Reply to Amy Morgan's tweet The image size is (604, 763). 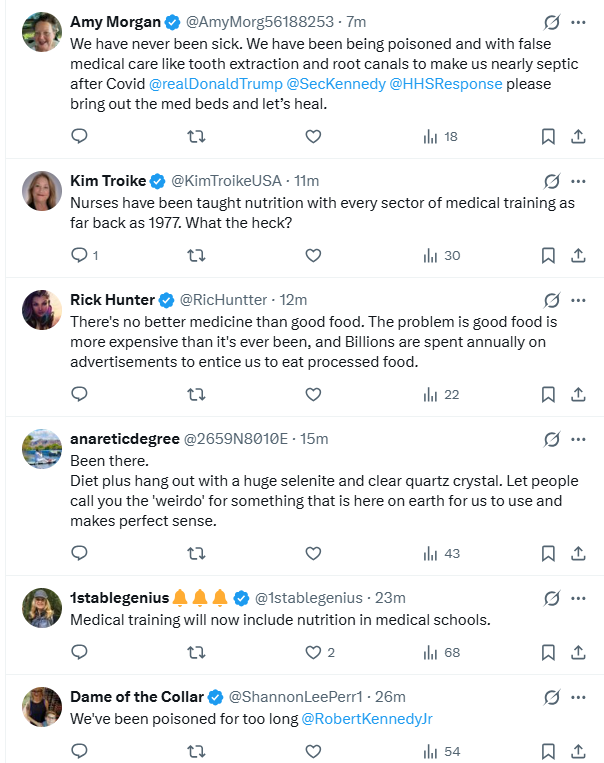(80, 136)
